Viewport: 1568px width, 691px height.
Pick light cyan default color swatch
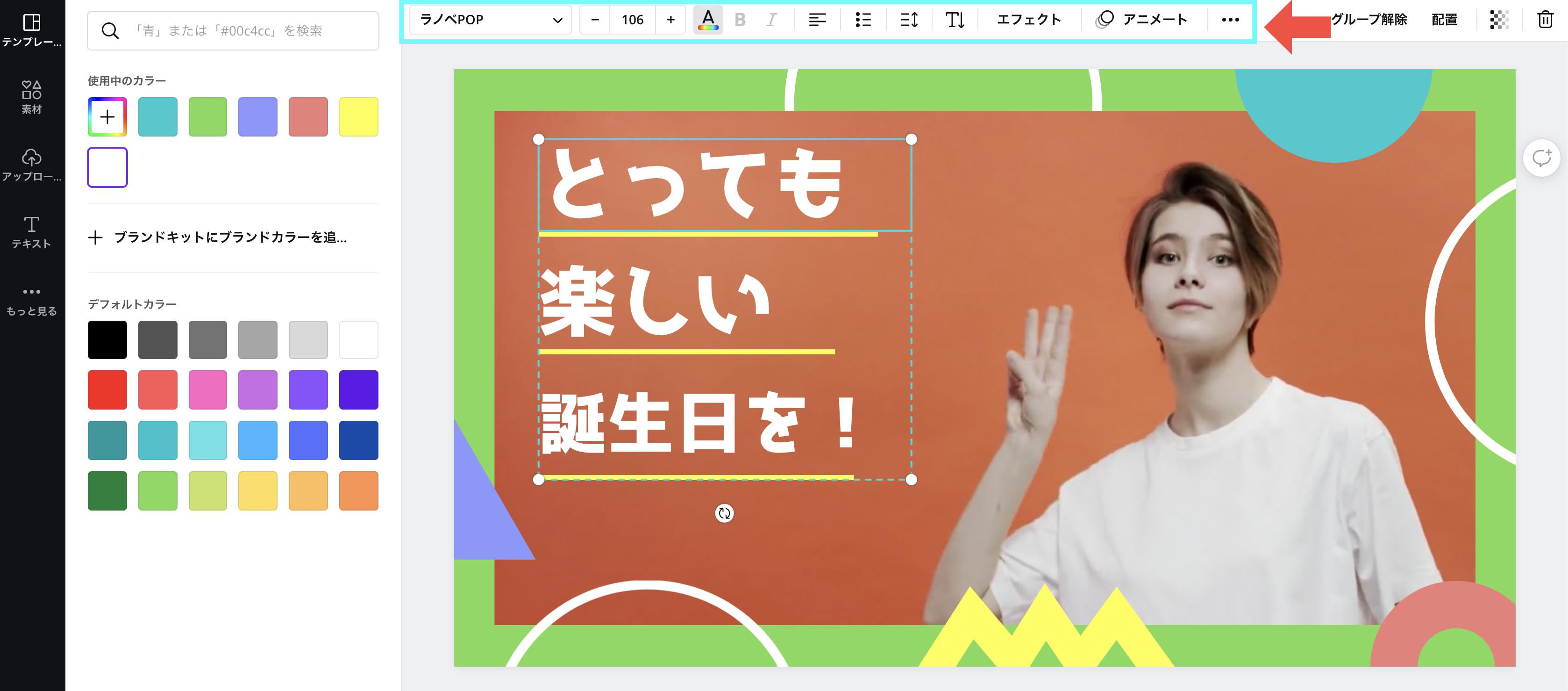(207, 440)
